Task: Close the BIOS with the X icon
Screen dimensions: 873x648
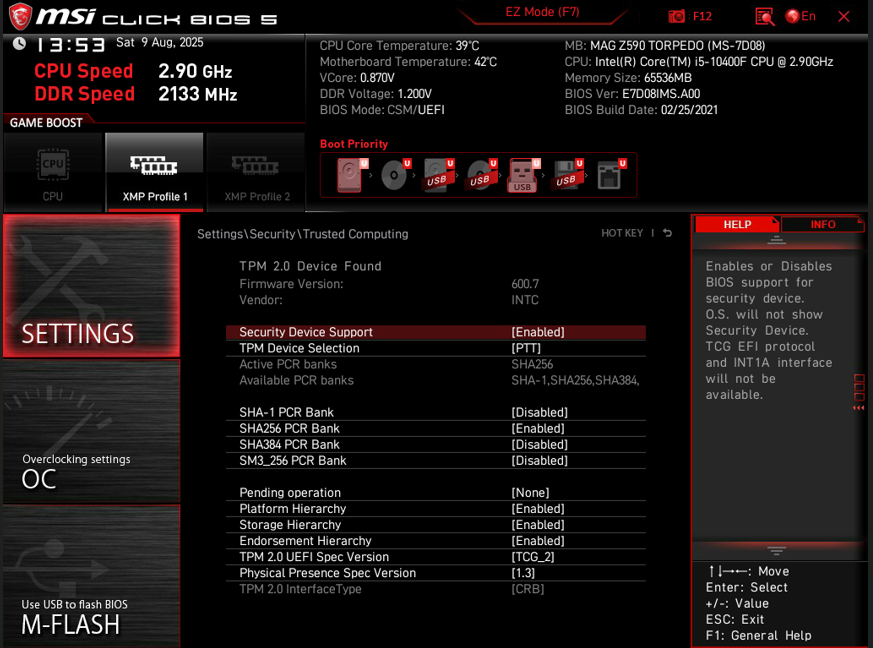Action: click(843, 17)
